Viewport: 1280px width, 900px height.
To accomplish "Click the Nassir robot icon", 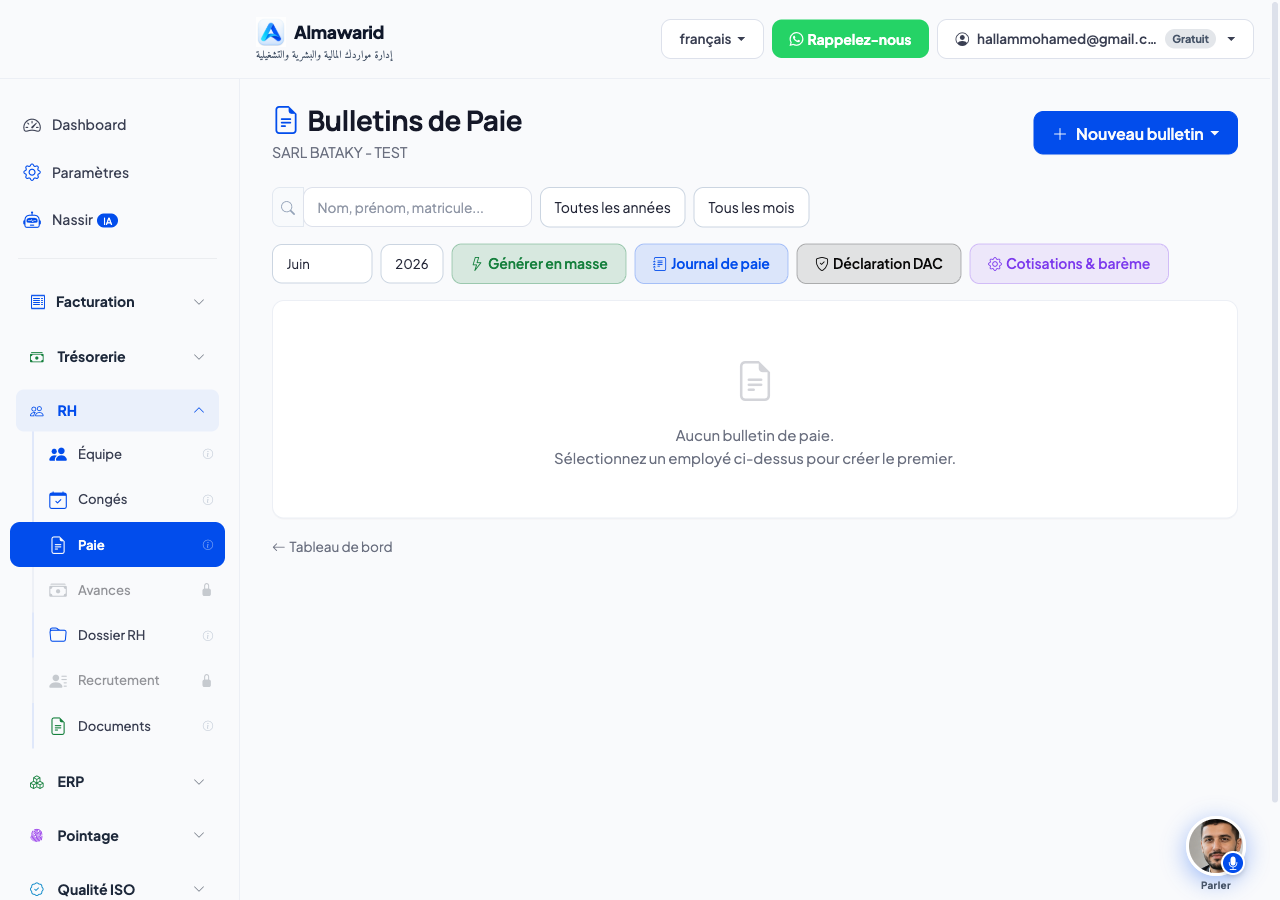I will click(32, 220).
